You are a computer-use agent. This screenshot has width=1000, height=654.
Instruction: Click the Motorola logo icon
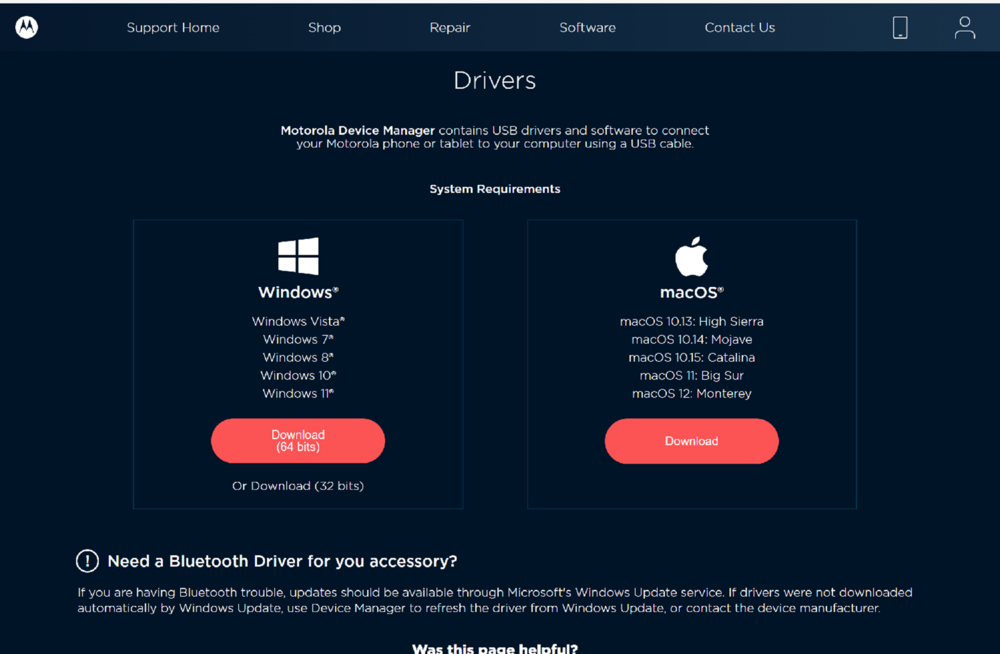(x=27, y=28)
